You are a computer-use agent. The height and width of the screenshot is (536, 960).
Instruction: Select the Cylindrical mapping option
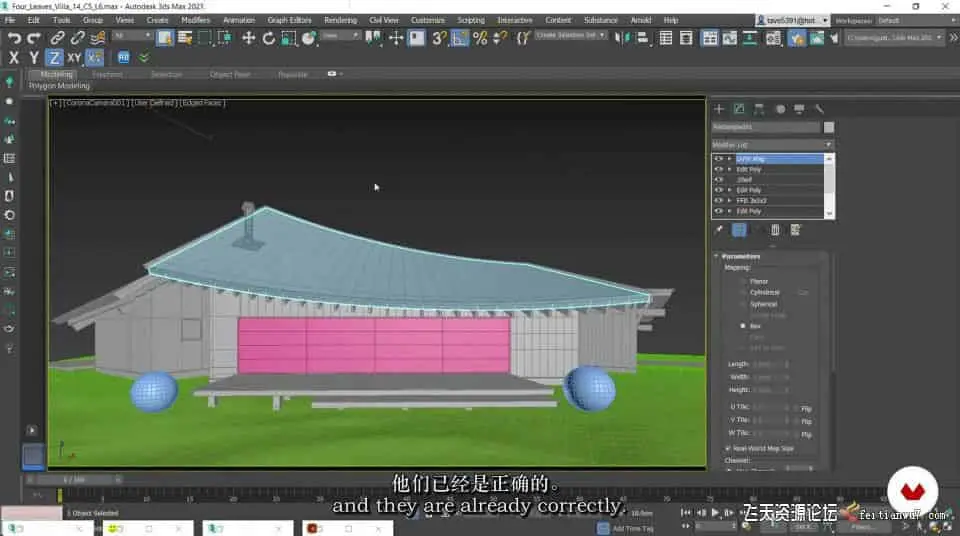click(x=743, y=292)
